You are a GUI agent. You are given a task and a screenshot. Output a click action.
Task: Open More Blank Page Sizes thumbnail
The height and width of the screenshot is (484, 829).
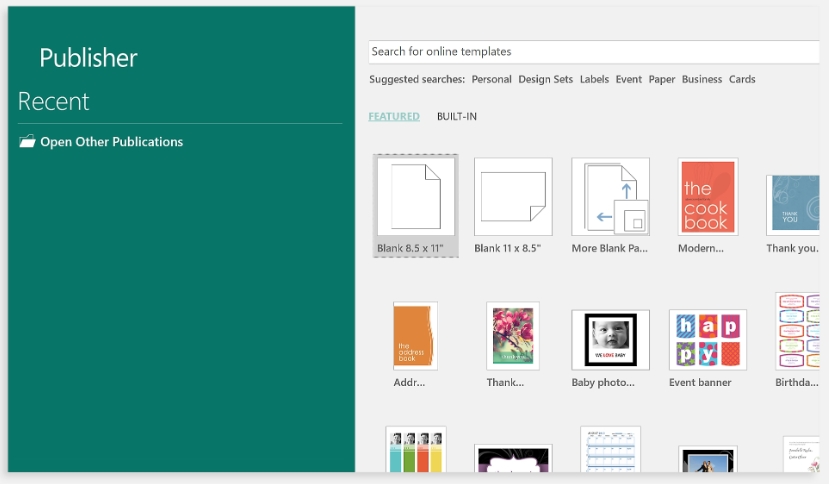[610, 197]
